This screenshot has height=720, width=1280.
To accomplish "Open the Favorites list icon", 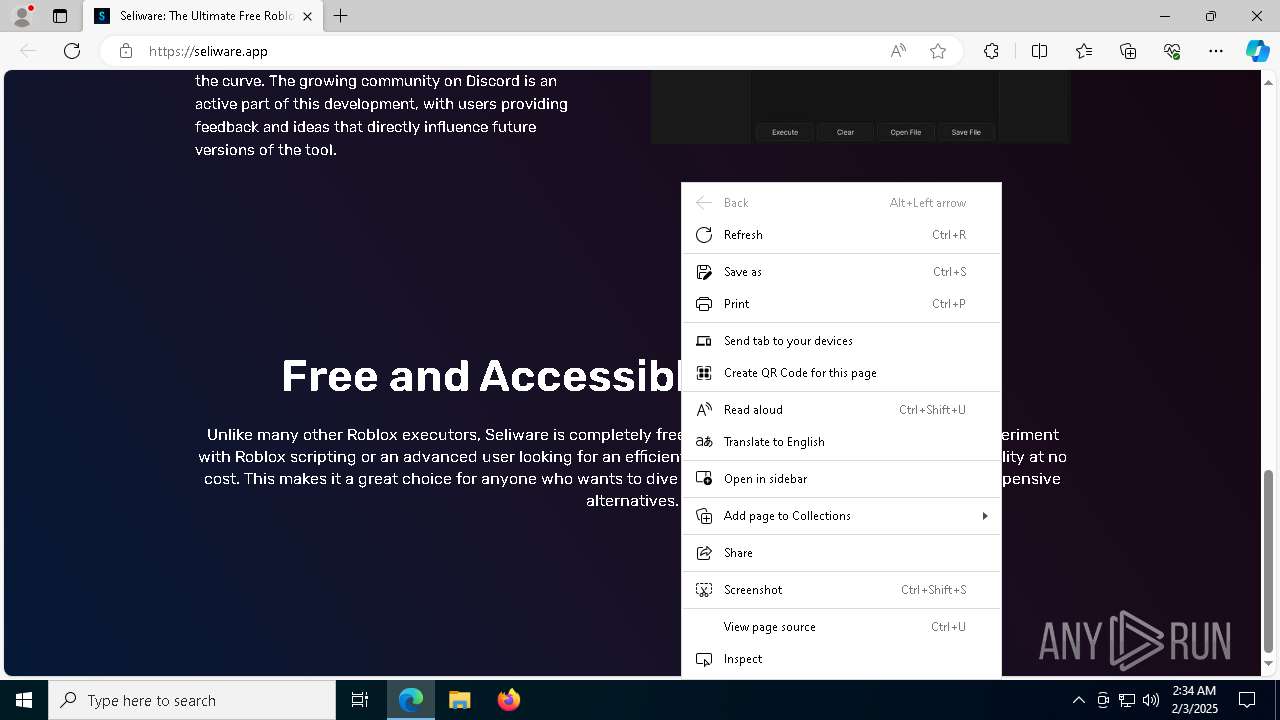I will click(x=1084, y=51).
